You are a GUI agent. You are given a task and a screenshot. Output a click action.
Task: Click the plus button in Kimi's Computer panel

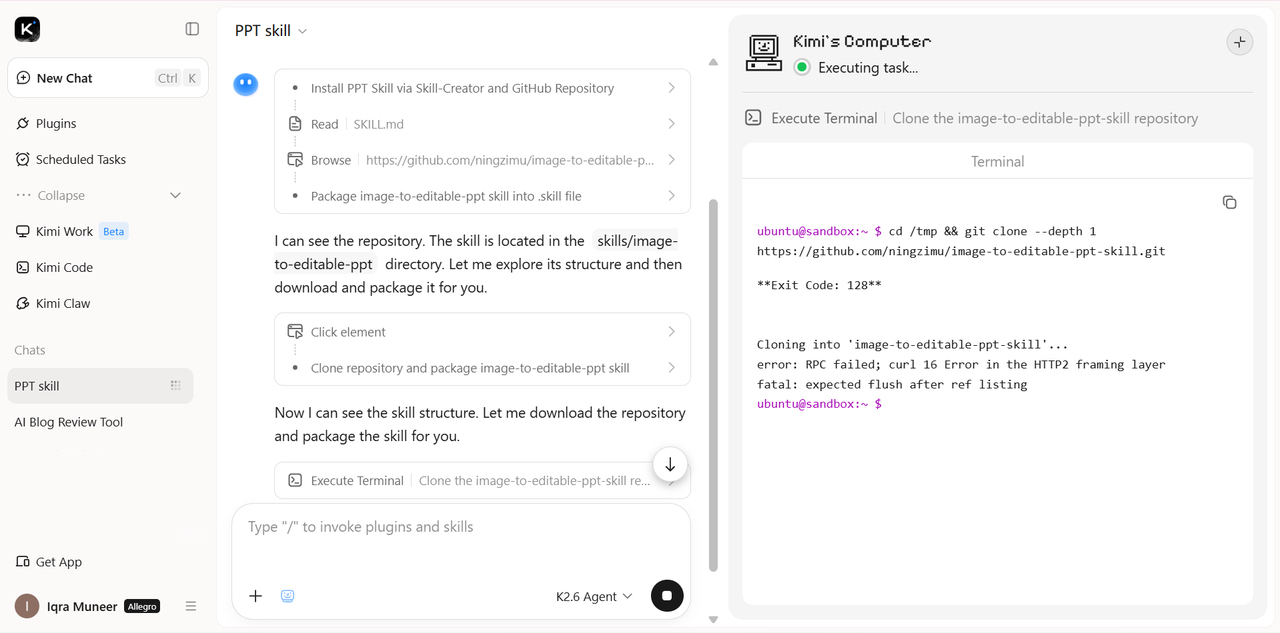tap(1239, 42)
